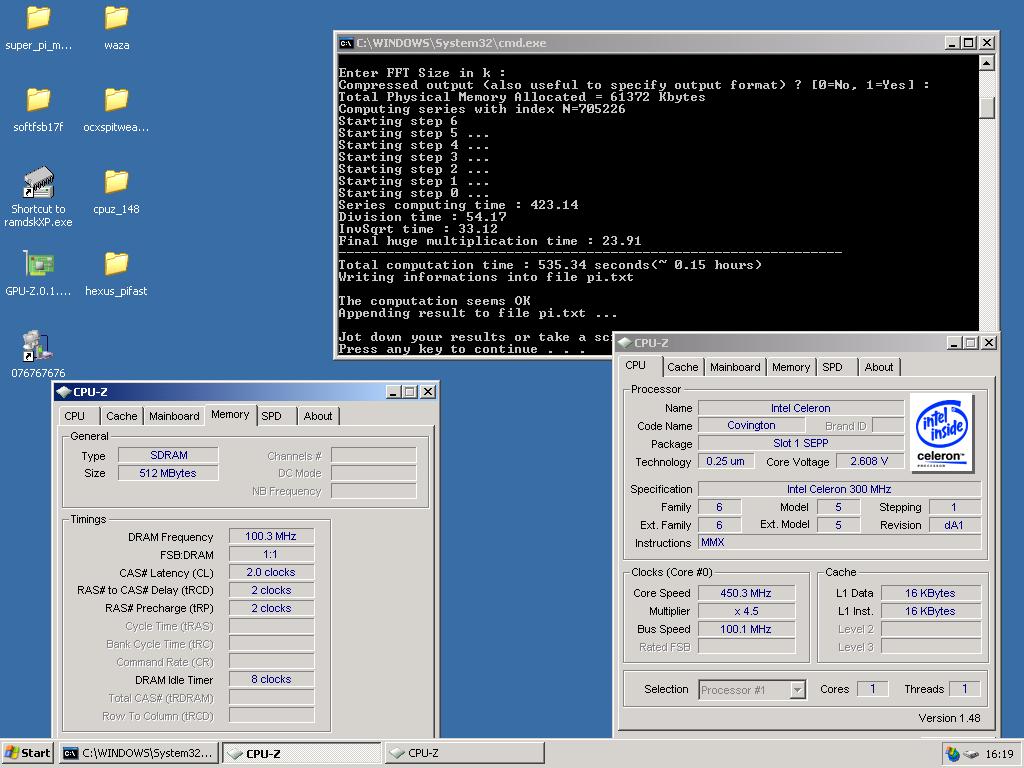Click the cmd.exe title bar icon

pos(346,43)
